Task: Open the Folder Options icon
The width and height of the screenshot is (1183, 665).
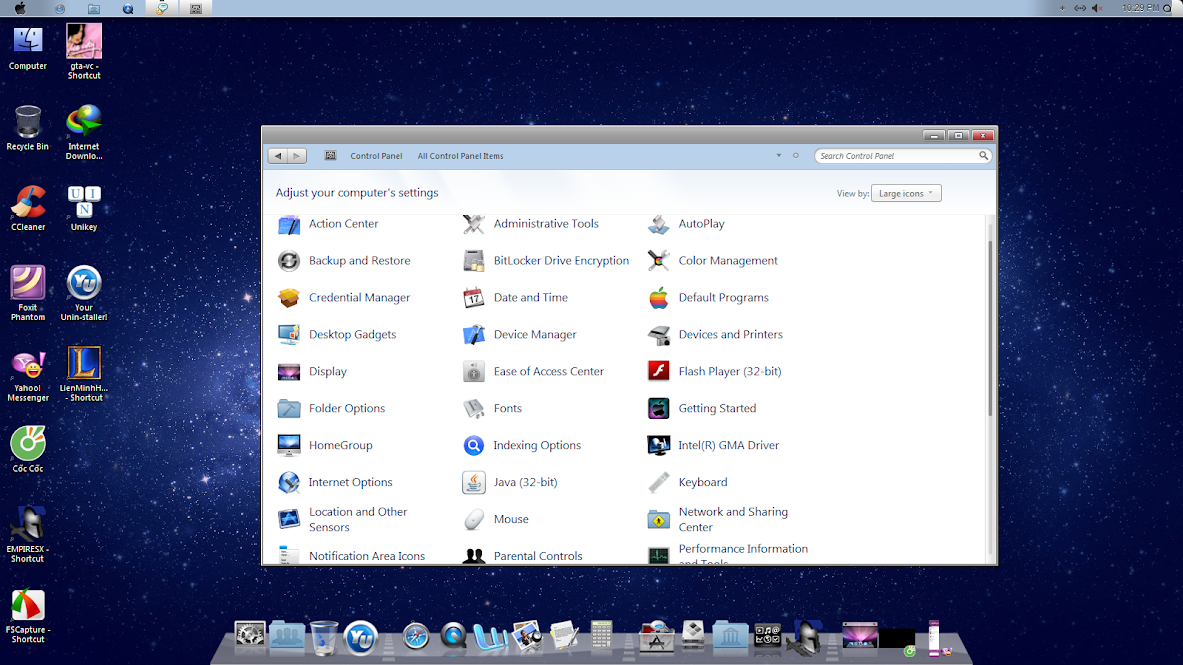Action: [289, 409]
